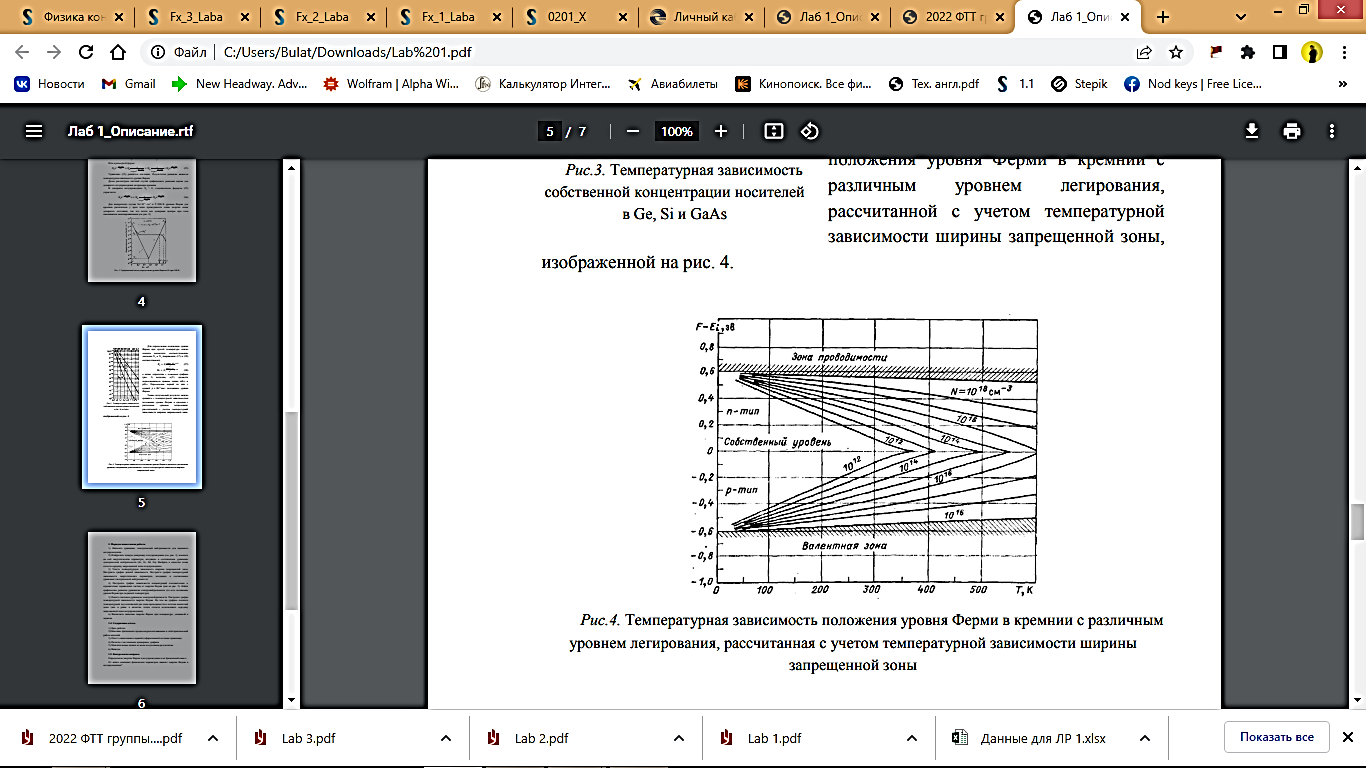
Task: Open PDF viewer more actions menu
Action: pyautogui.click(x=1332, y=131)
